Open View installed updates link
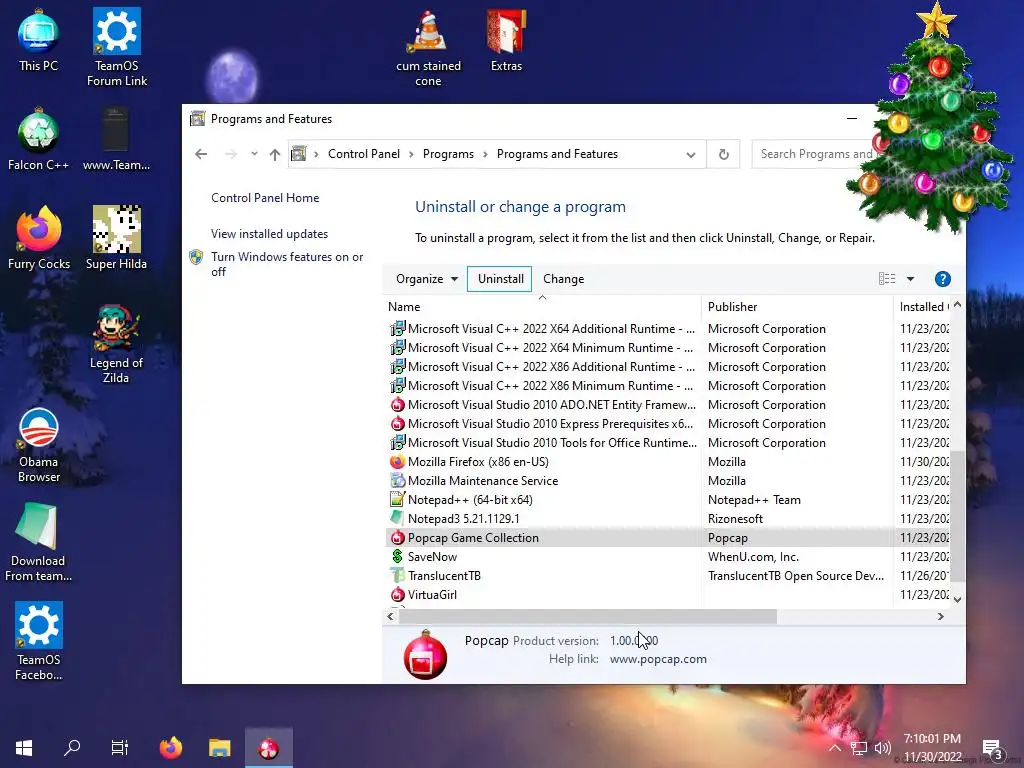1024x768 pixels. pyautogui.click(x=269, y=234)
